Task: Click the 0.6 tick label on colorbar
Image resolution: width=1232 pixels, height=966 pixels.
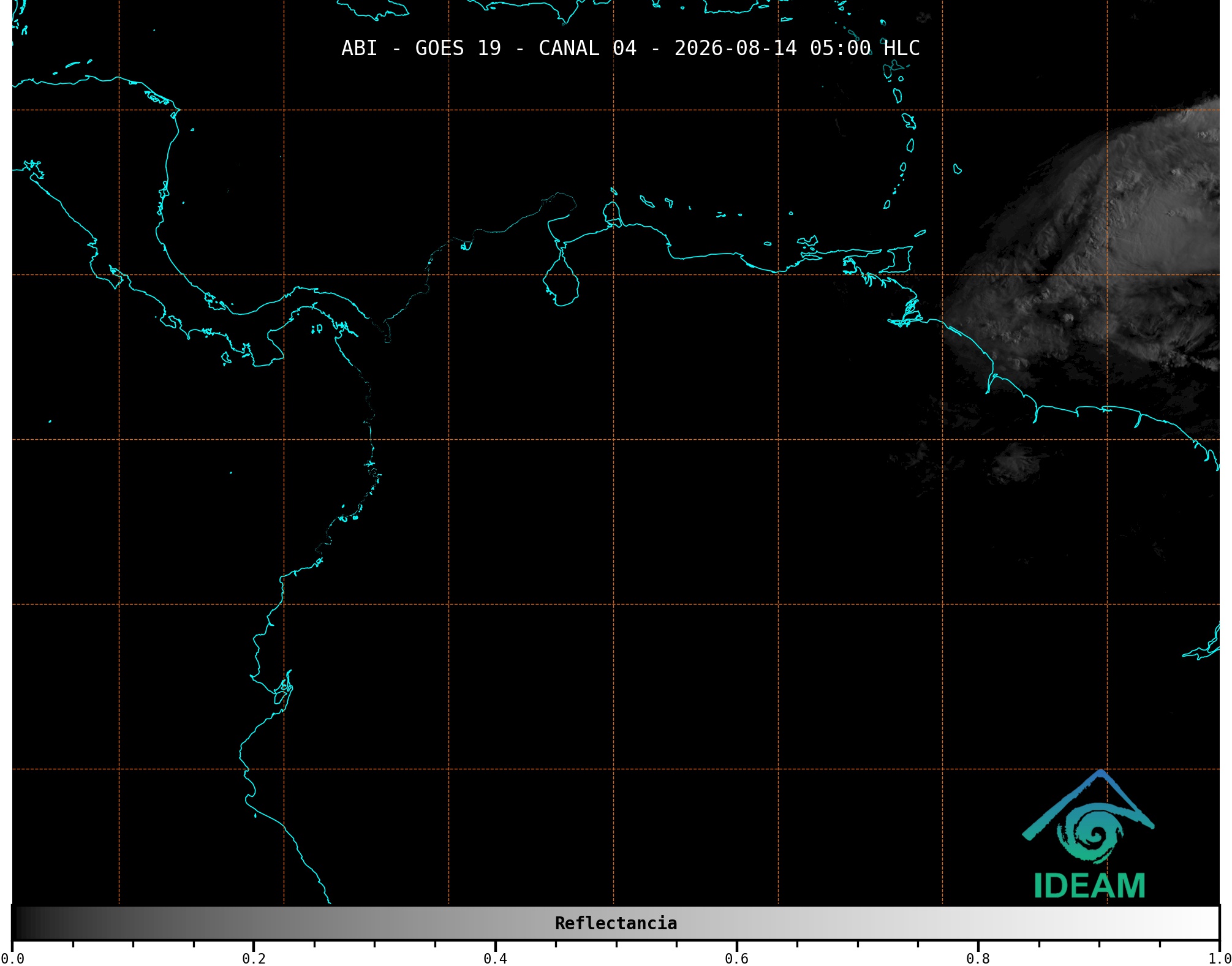Action: click(x=736, y=959)
